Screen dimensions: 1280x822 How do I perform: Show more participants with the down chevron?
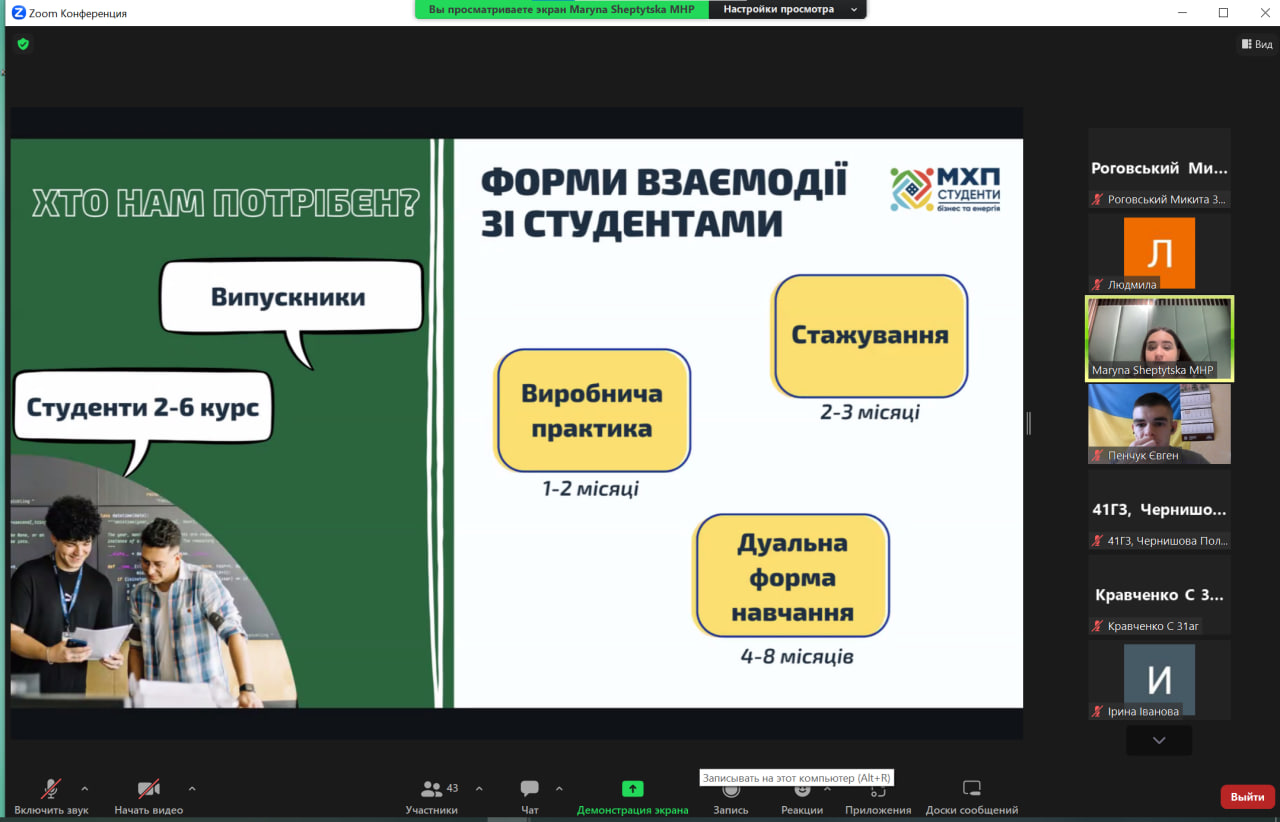click(x=1159, y=741)
